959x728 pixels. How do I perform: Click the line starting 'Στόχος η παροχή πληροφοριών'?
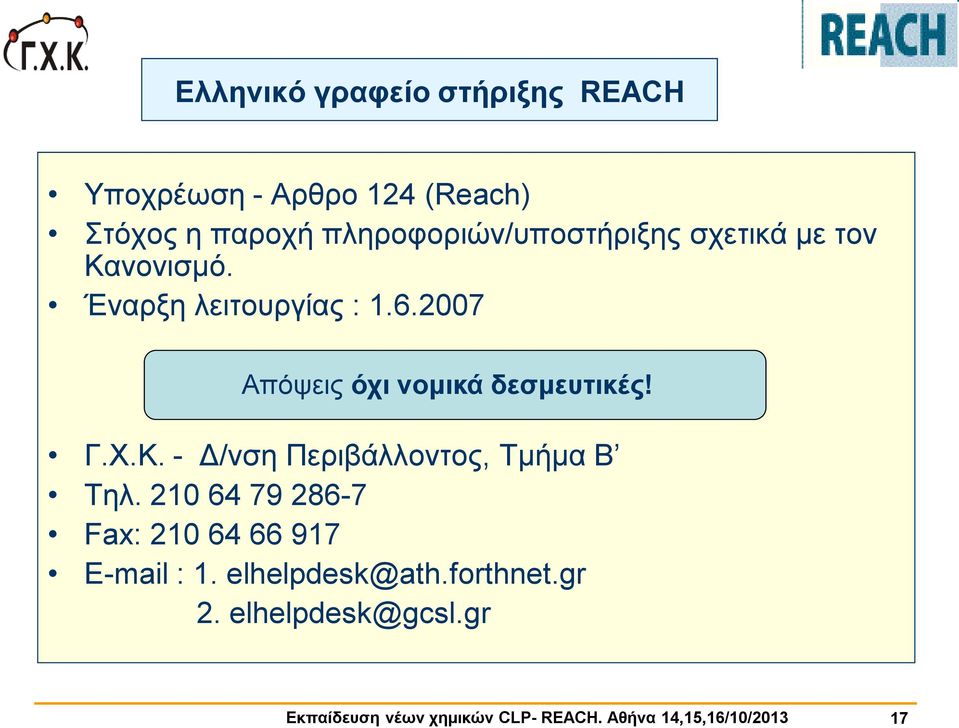click(480, 234)
